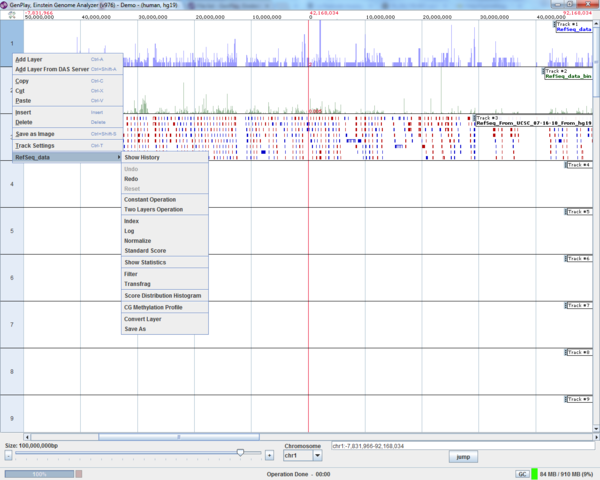The height and width of the screenshot is (480, 600).
Task: Click the ruler icon in the top-left corner
Action: pos(11,16)
